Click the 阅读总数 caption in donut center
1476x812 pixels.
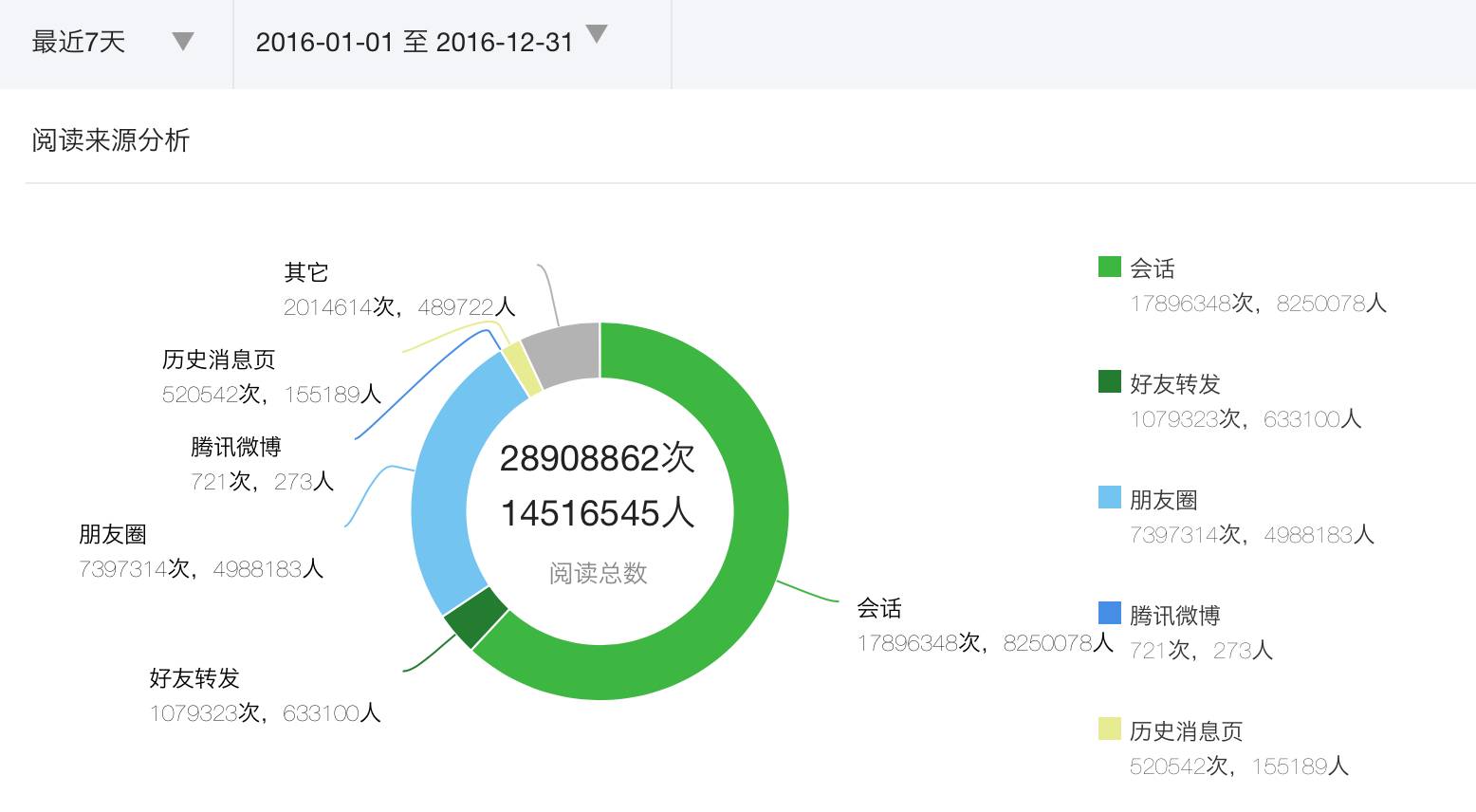click(x=599, y=574)
